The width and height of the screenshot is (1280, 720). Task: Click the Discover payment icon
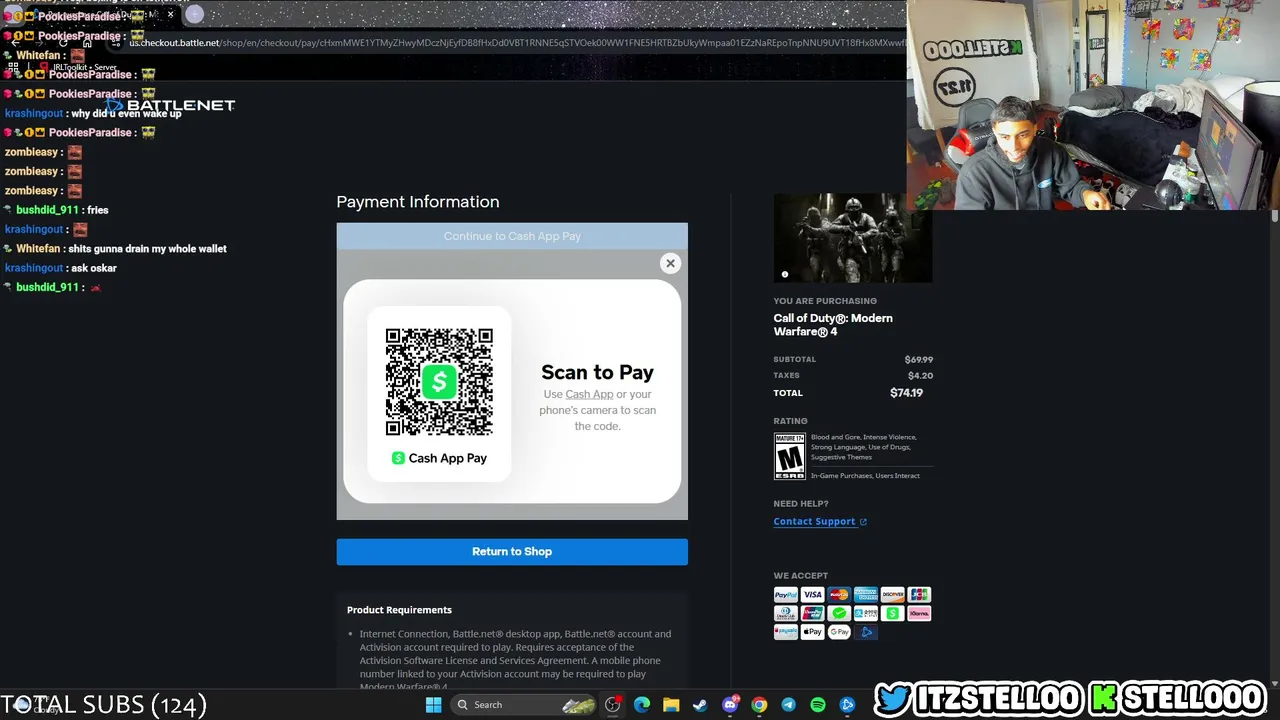(892, 594)
